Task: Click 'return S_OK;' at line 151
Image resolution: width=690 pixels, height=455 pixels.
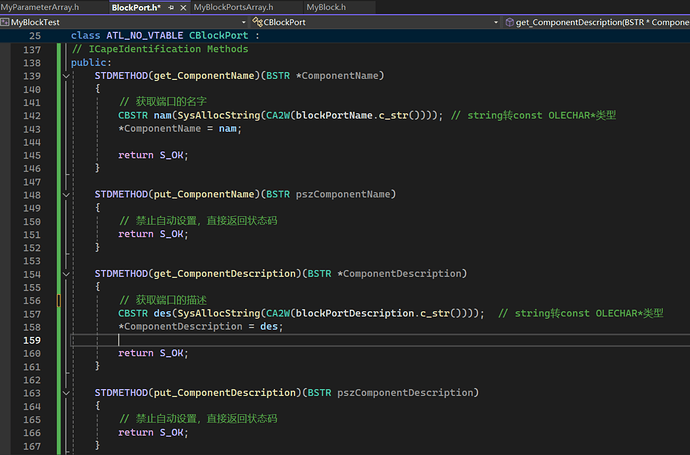Action: click(153, 234)
